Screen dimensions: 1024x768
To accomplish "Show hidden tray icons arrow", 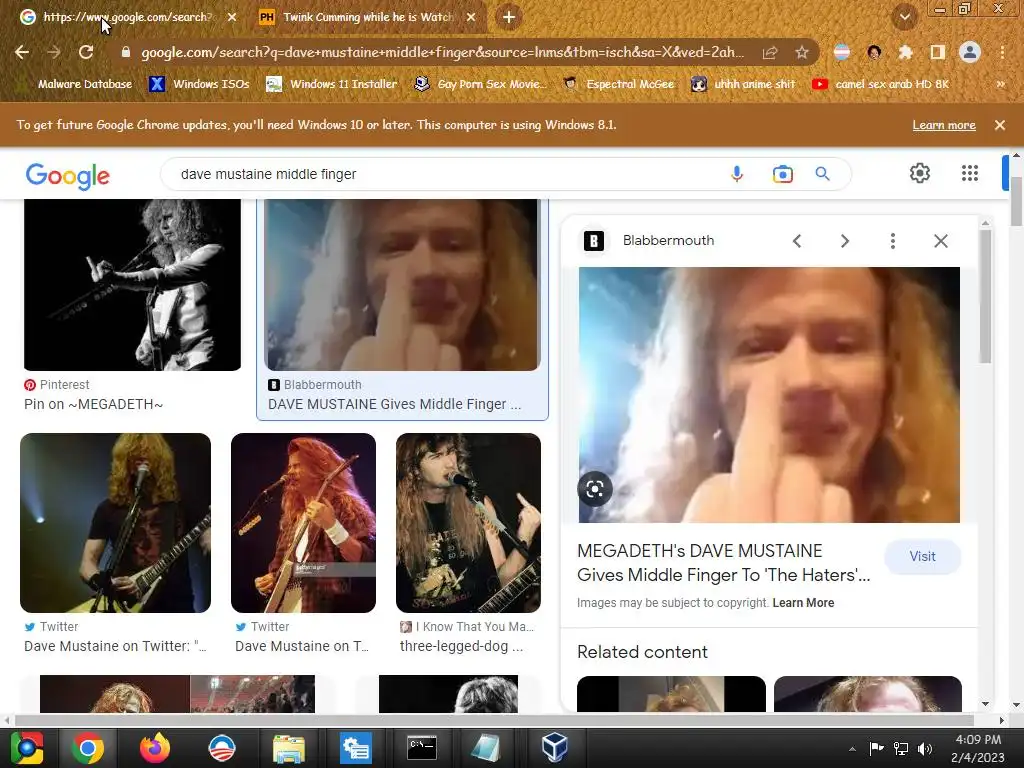I will pos(852,749).
